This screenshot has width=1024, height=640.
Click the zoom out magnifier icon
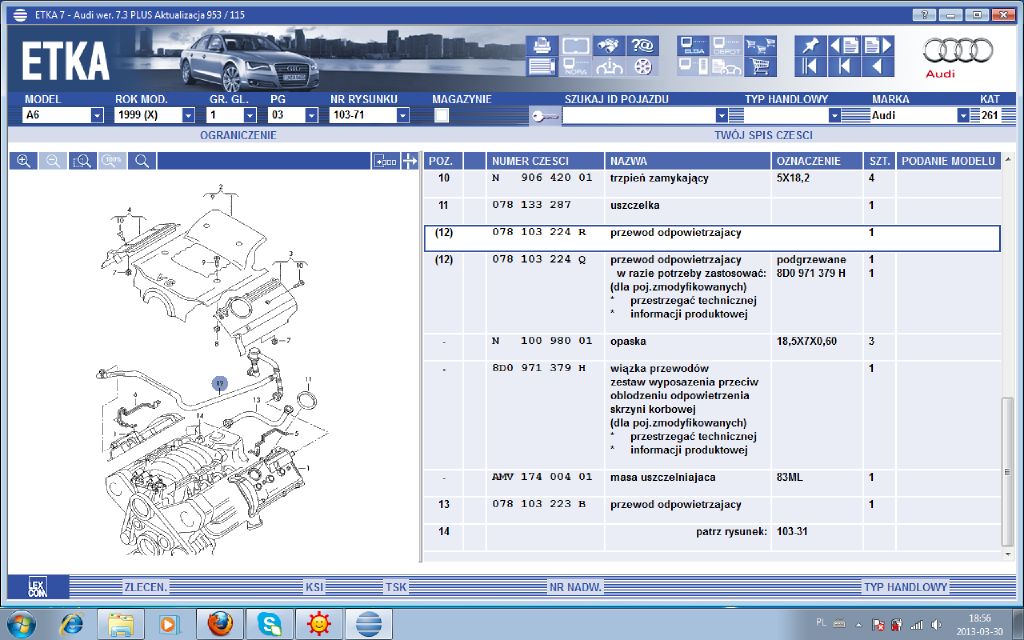[x=53, y=161]
